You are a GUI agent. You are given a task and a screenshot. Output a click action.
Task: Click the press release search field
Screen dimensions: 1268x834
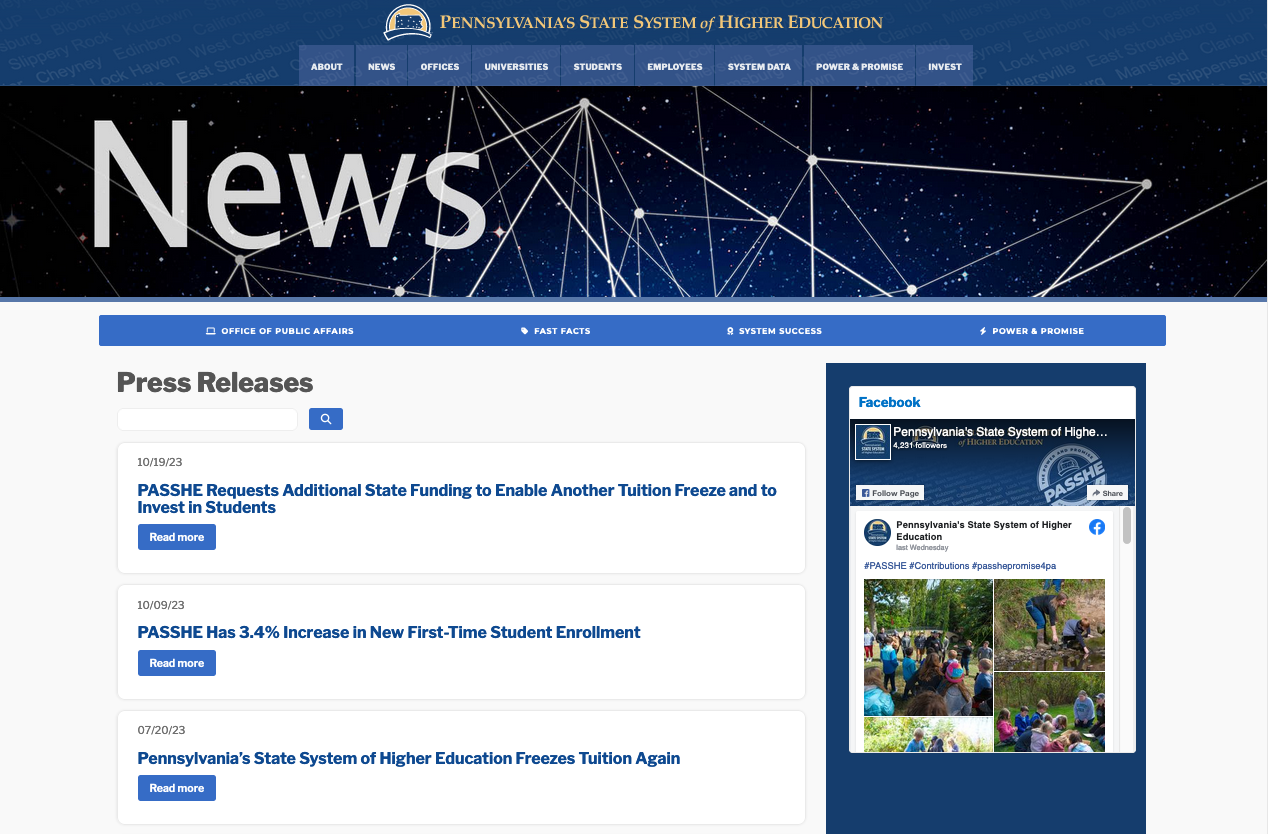click(x=207, y=419)
